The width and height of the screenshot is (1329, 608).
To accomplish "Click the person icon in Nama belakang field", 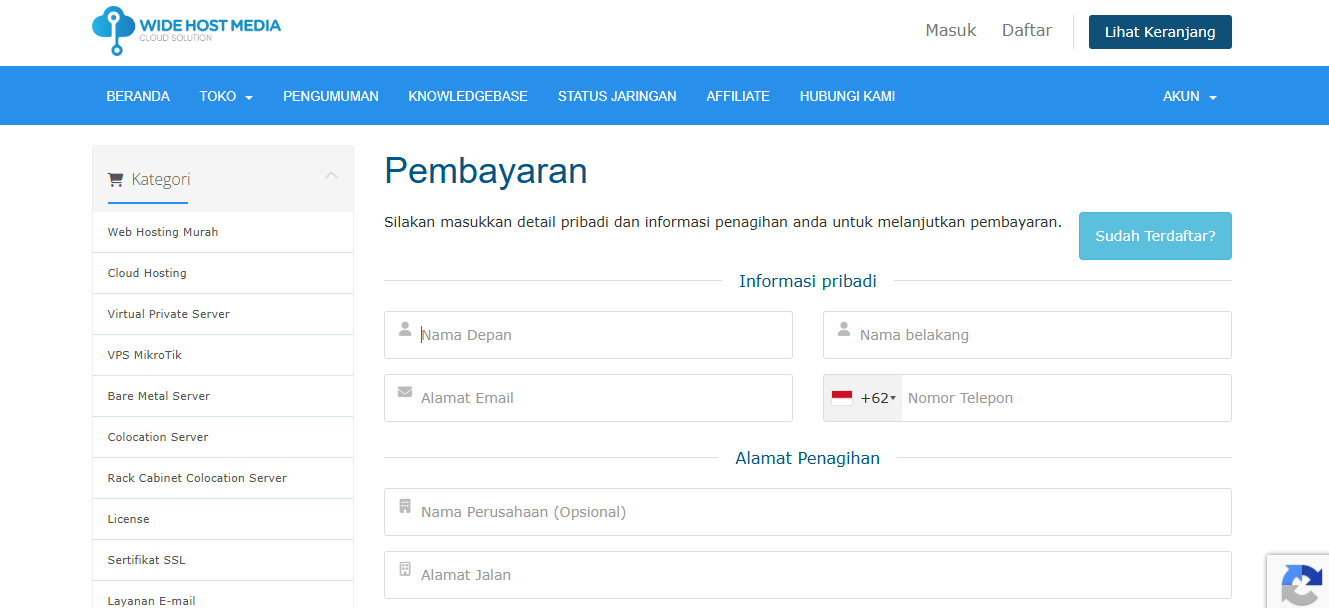I will point(843,329).
